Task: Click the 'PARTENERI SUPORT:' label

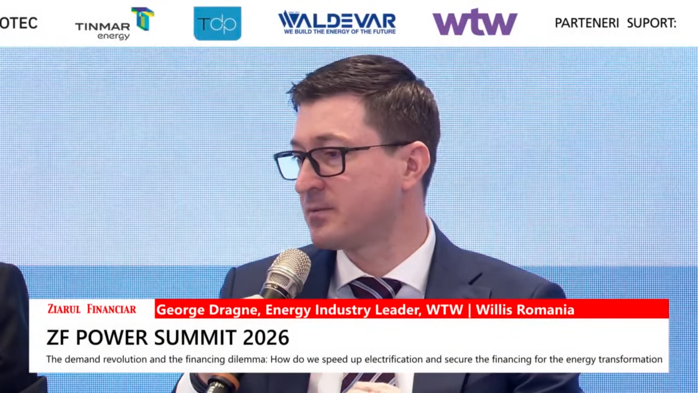Action: [x=616, y=23]
